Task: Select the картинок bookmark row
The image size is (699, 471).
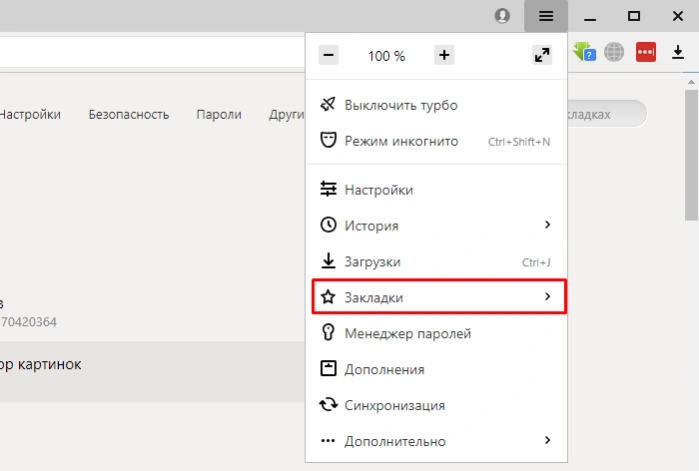Action: (152, 372)
